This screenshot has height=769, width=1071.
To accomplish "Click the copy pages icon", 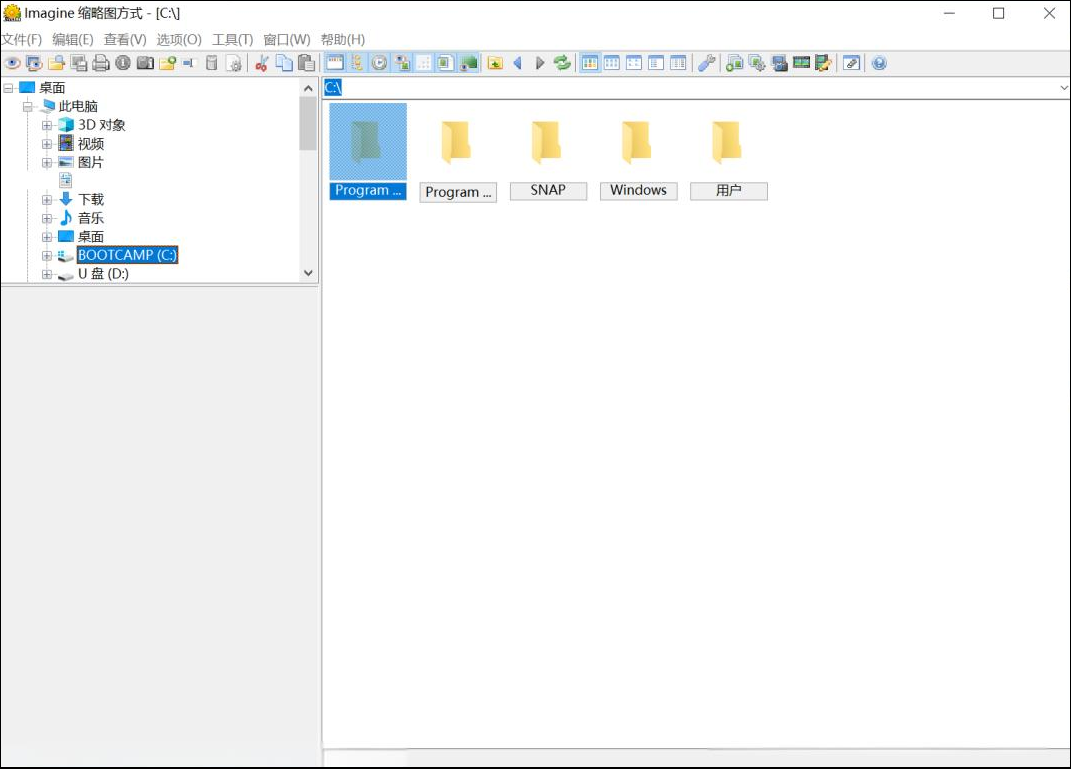I will click(284, 64).
